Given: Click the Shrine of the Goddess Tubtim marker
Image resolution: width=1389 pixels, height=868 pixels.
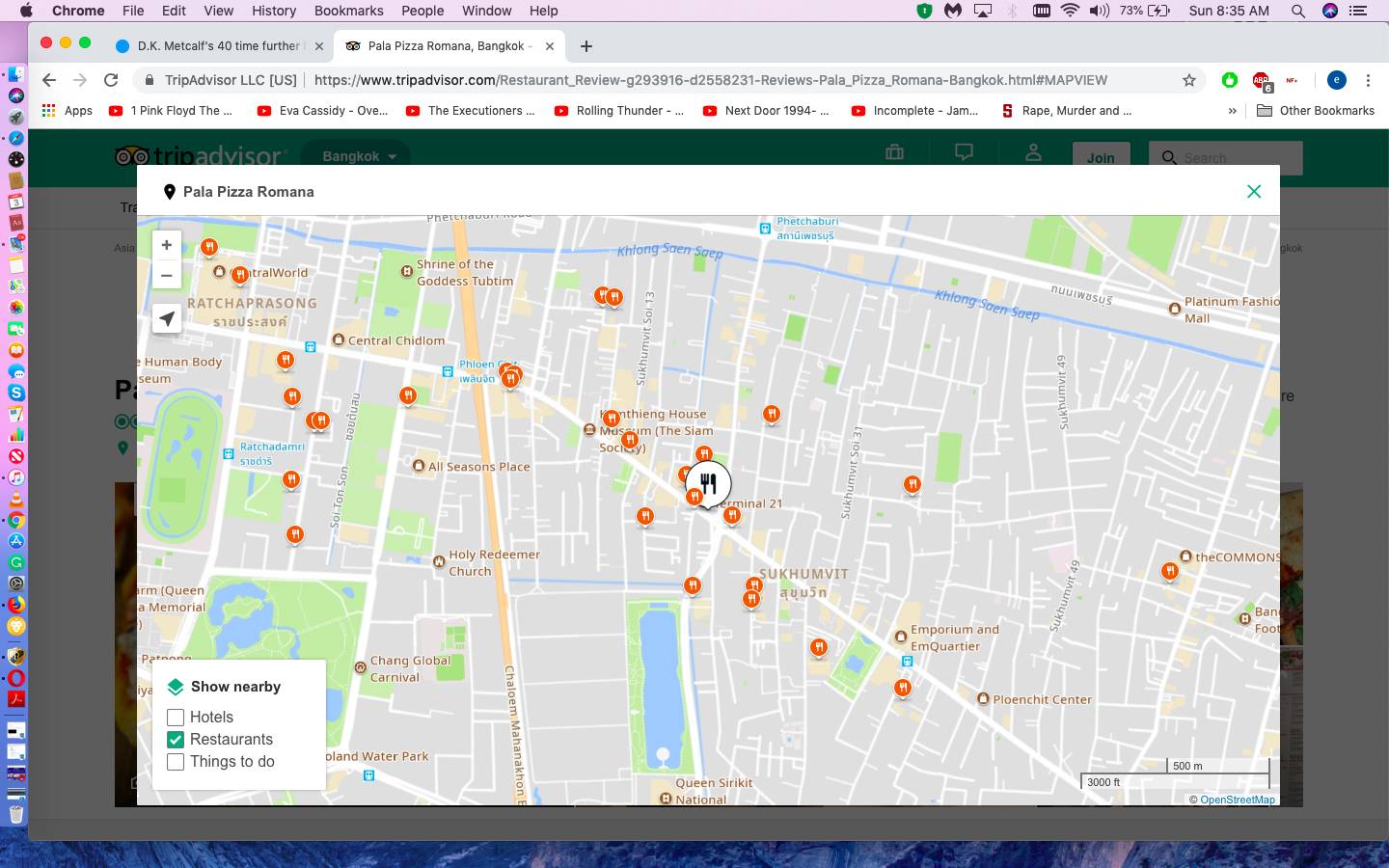Looking at the screenshot, I should pos(407,272).
